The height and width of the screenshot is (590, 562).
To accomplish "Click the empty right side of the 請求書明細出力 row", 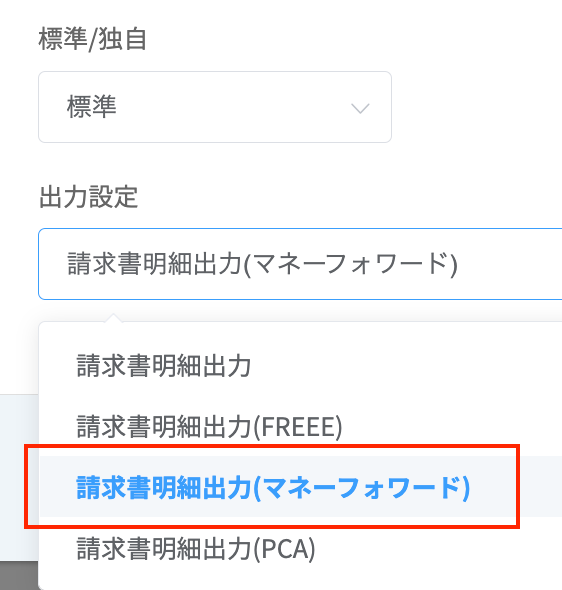I will coord(406,366).
